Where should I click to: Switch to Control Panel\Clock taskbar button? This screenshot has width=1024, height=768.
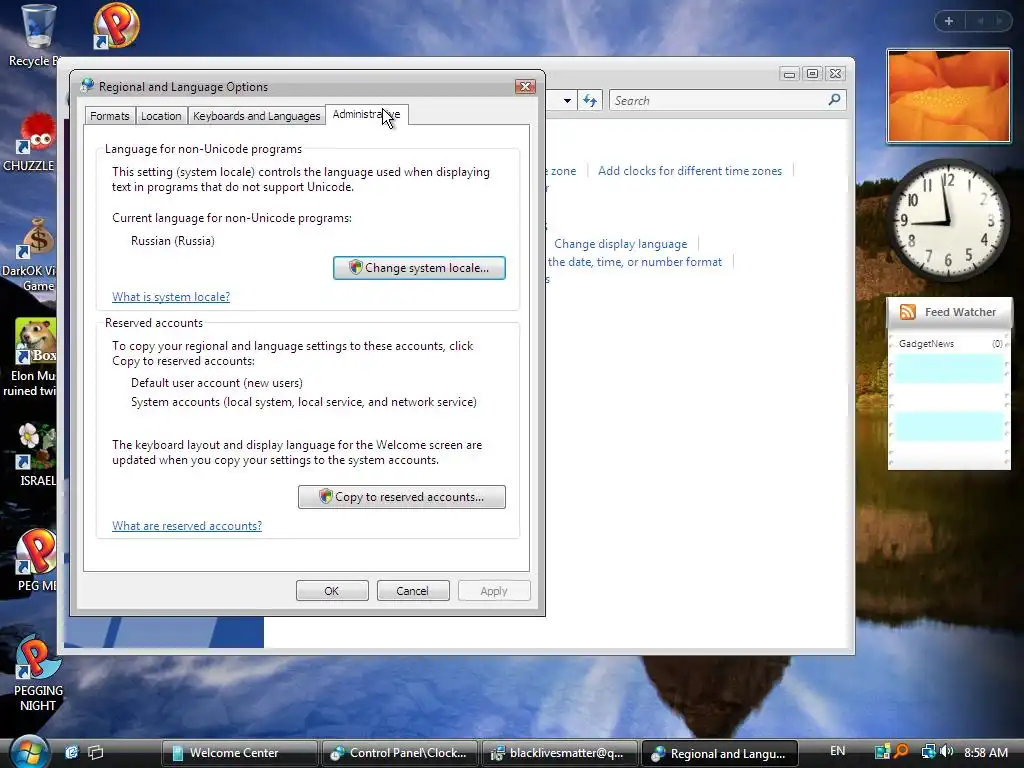click(400, 753)
